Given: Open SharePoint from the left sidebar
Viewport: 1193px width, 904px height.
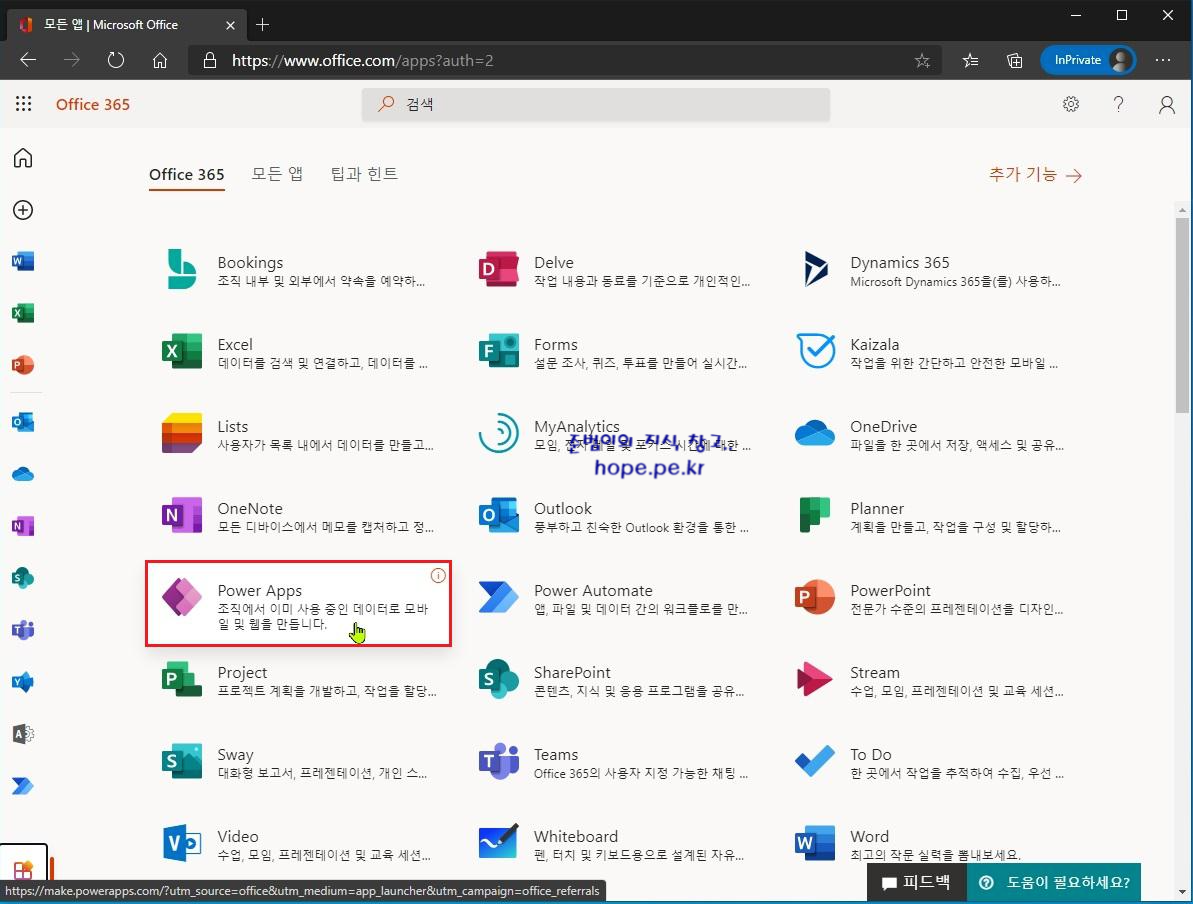Looking at the screenshot, I should (23, 578).
